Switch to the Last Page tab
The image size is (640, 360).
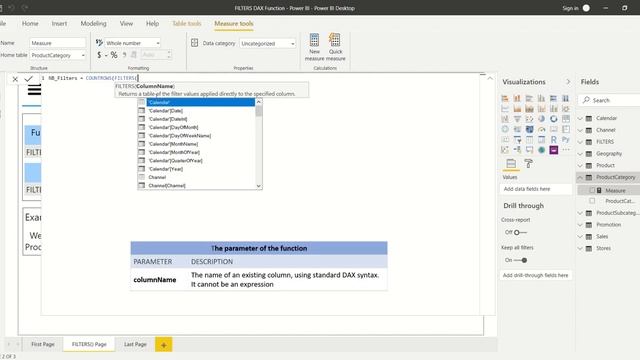pos(135,344)
